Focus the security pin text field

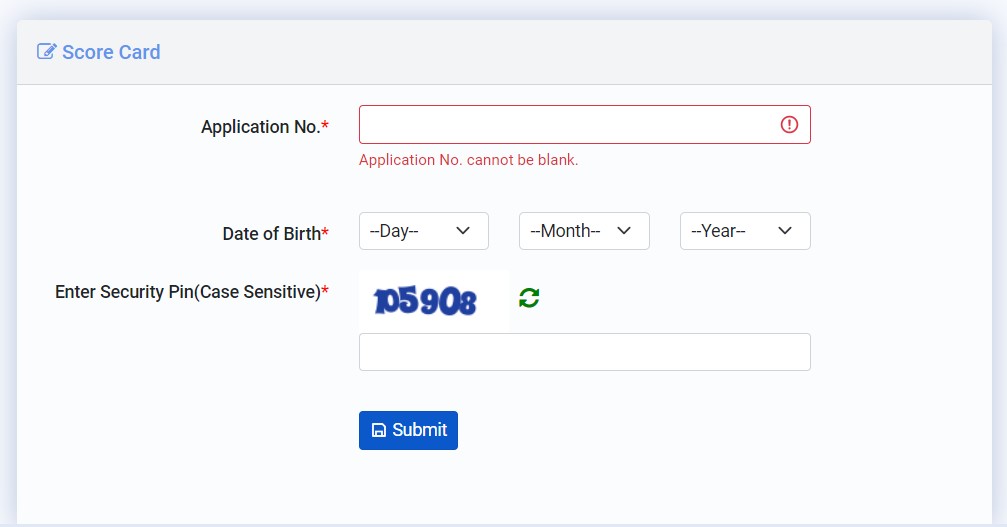[584, 352]
